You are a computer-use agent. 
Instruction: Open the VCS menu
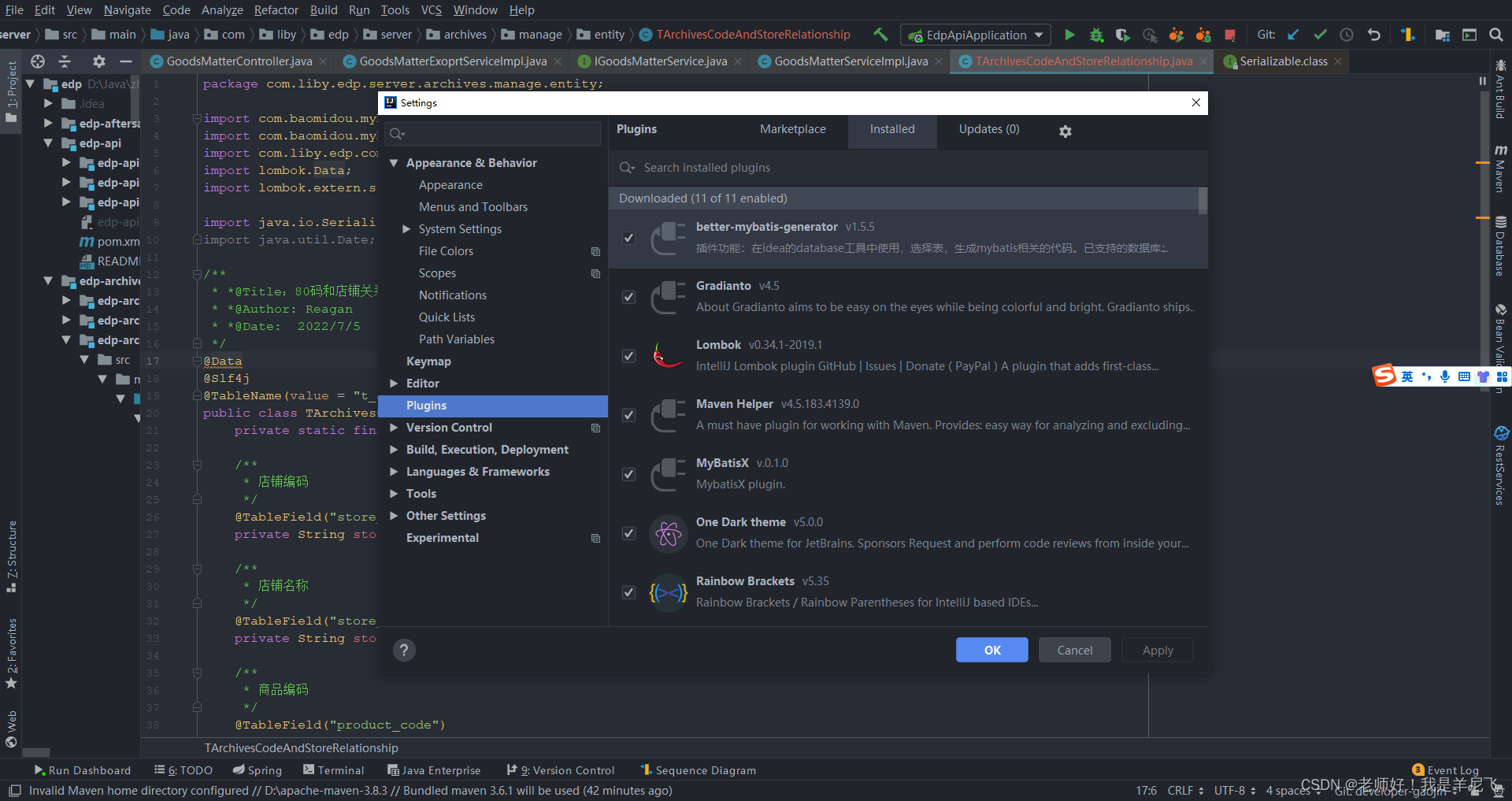pyautogui.click(x=431, y=9)
